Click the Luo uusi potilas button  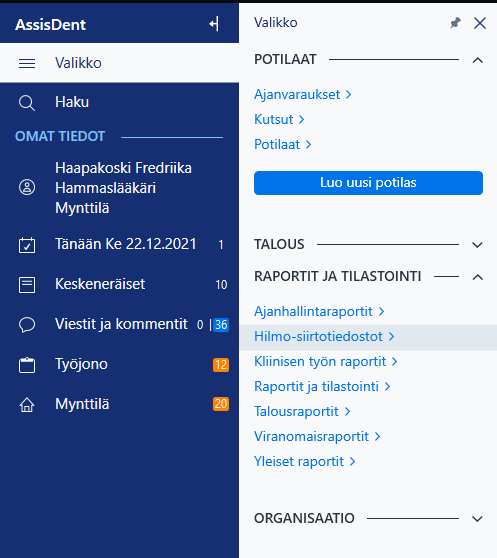pos(368,183)
